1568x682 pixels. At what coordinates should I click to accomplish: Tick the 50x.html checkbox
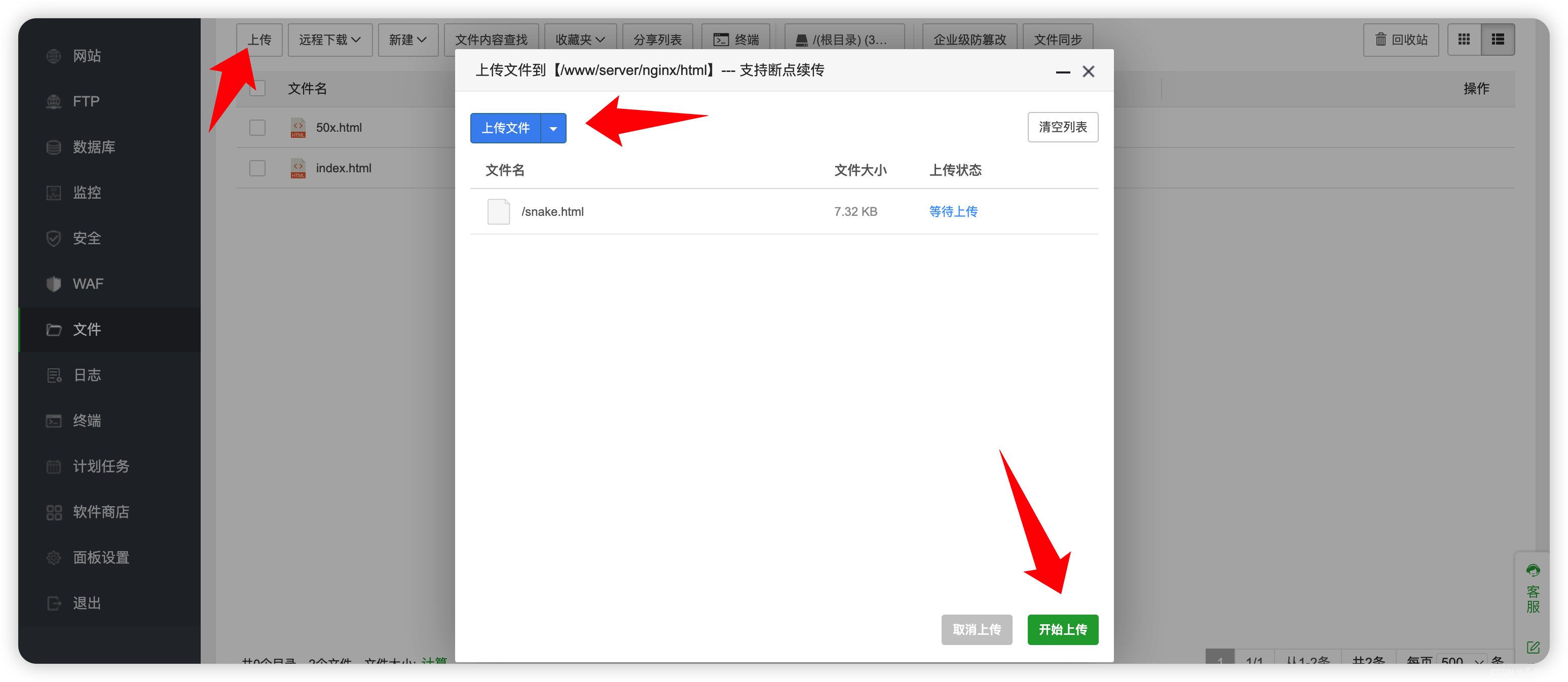click(x=257, y=128)
